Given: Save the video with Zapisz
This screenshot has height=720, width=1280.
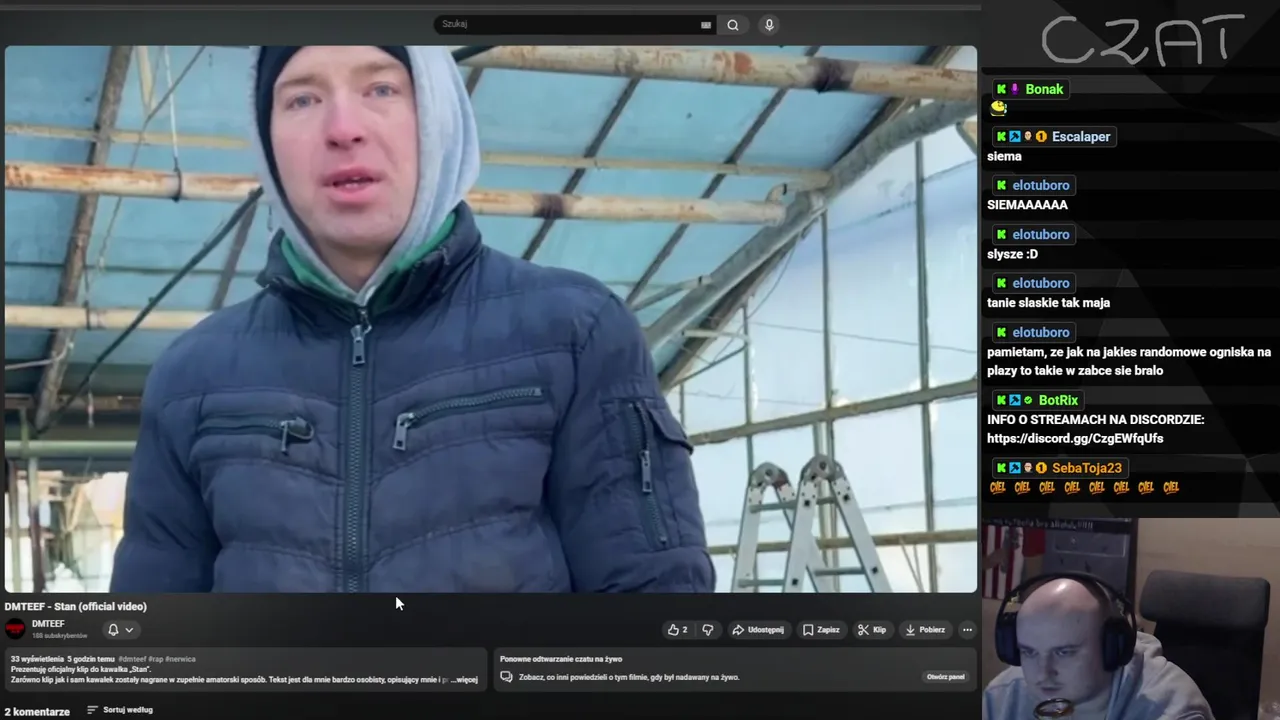Looking at the screenshot, I should click(821, 630).
